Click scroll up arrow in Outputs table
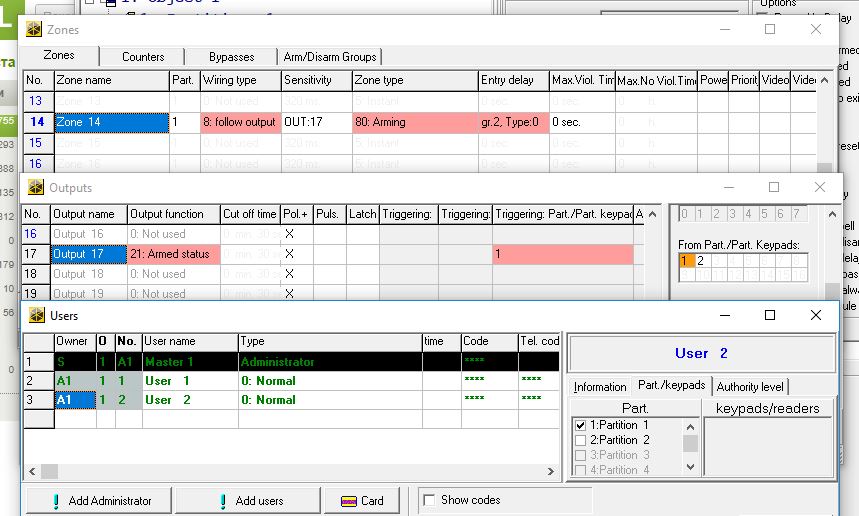Screen dimensions: 859x516 coord(652,214)
